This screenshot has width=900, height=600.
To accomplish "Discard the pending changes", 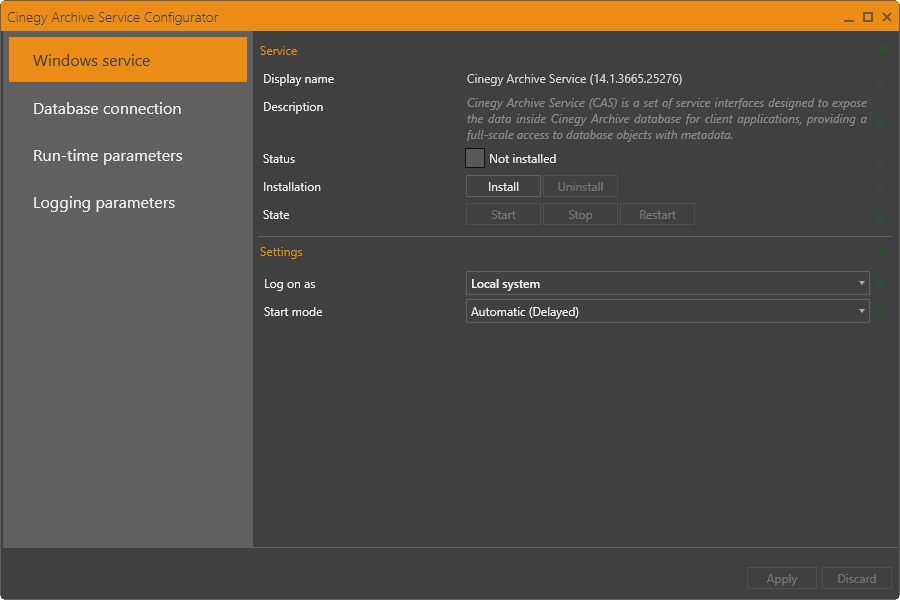I will pyautogui.click(x=856, y=578).
